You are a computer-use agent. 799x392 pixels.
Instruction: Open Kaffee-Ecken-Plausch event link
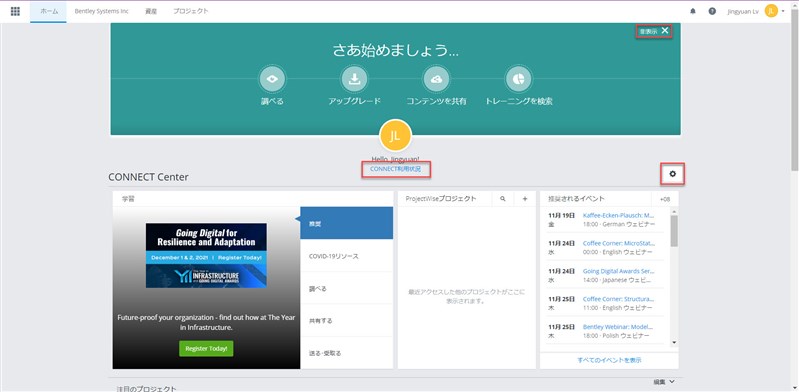(619, 215)
